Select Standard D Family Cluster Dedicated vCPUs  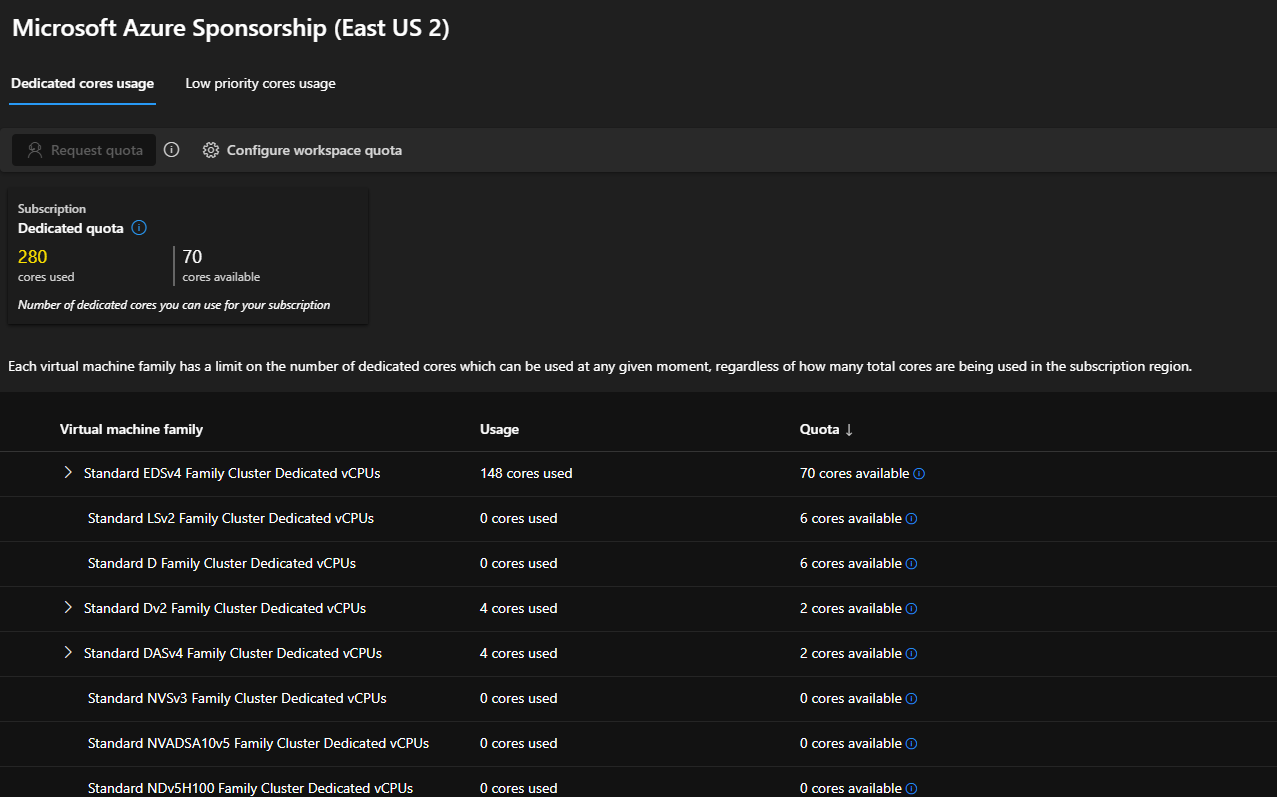click(222, 563)
